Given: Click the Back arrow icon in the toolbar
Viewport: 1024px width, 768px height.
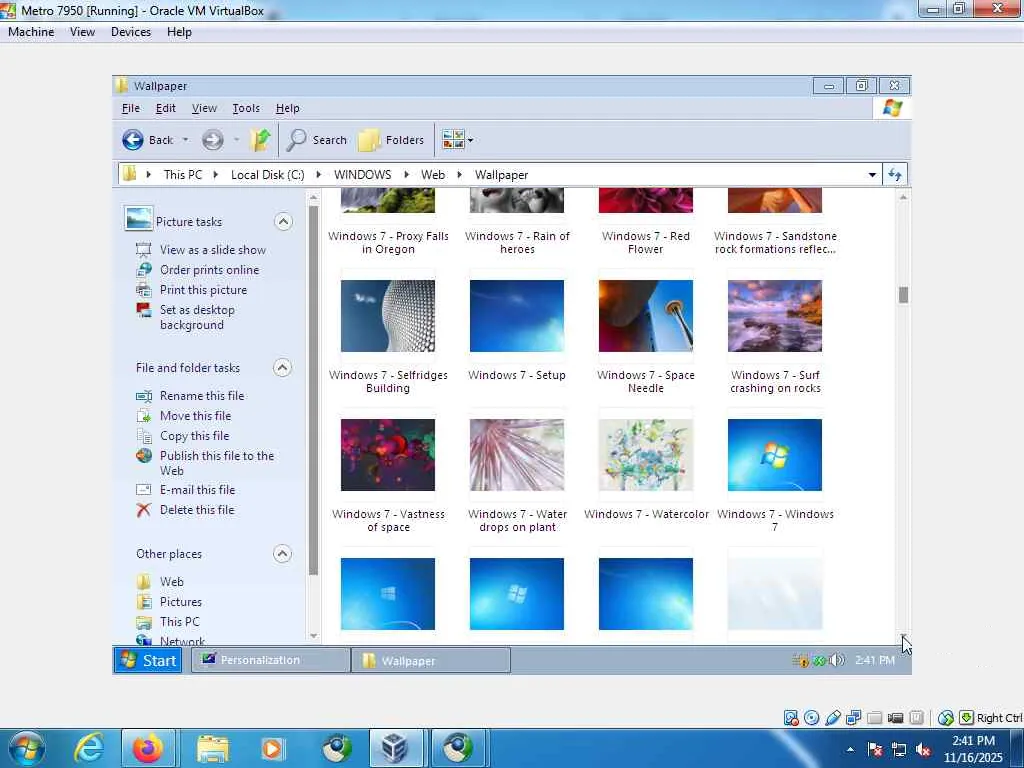Looking at the screenshot, I should [x=133, y=140].
